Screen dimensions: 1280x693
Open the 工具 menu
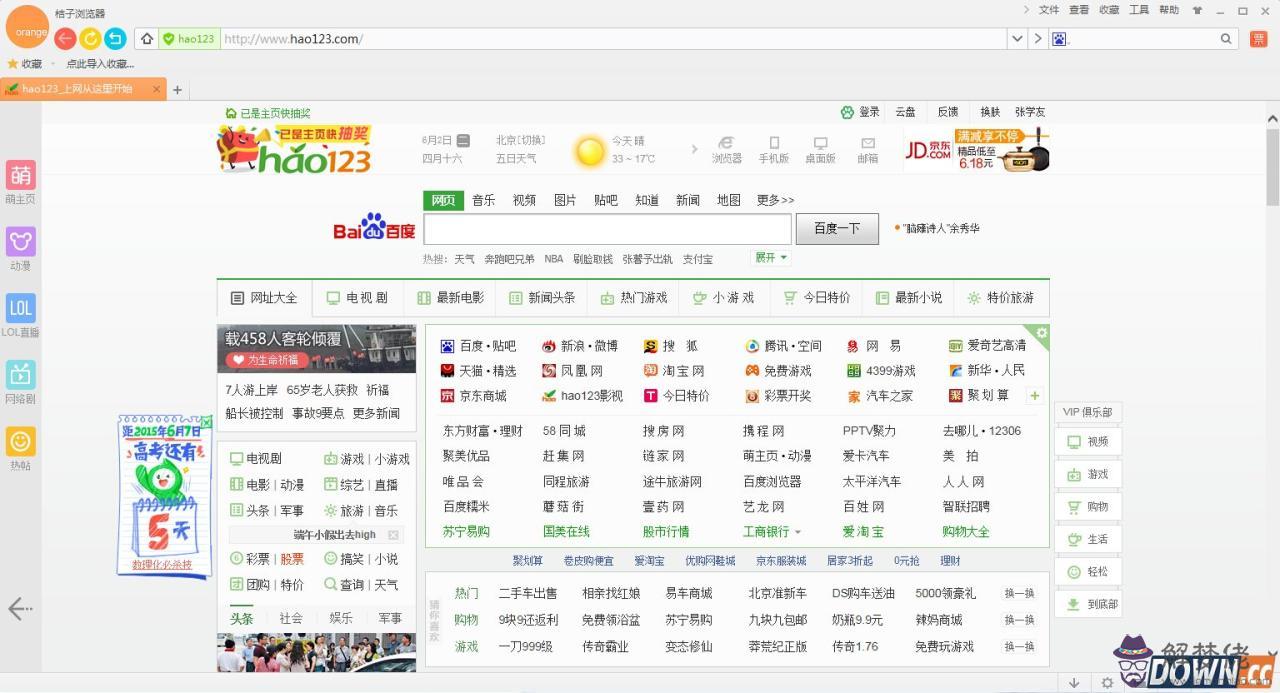(1139, 10)
